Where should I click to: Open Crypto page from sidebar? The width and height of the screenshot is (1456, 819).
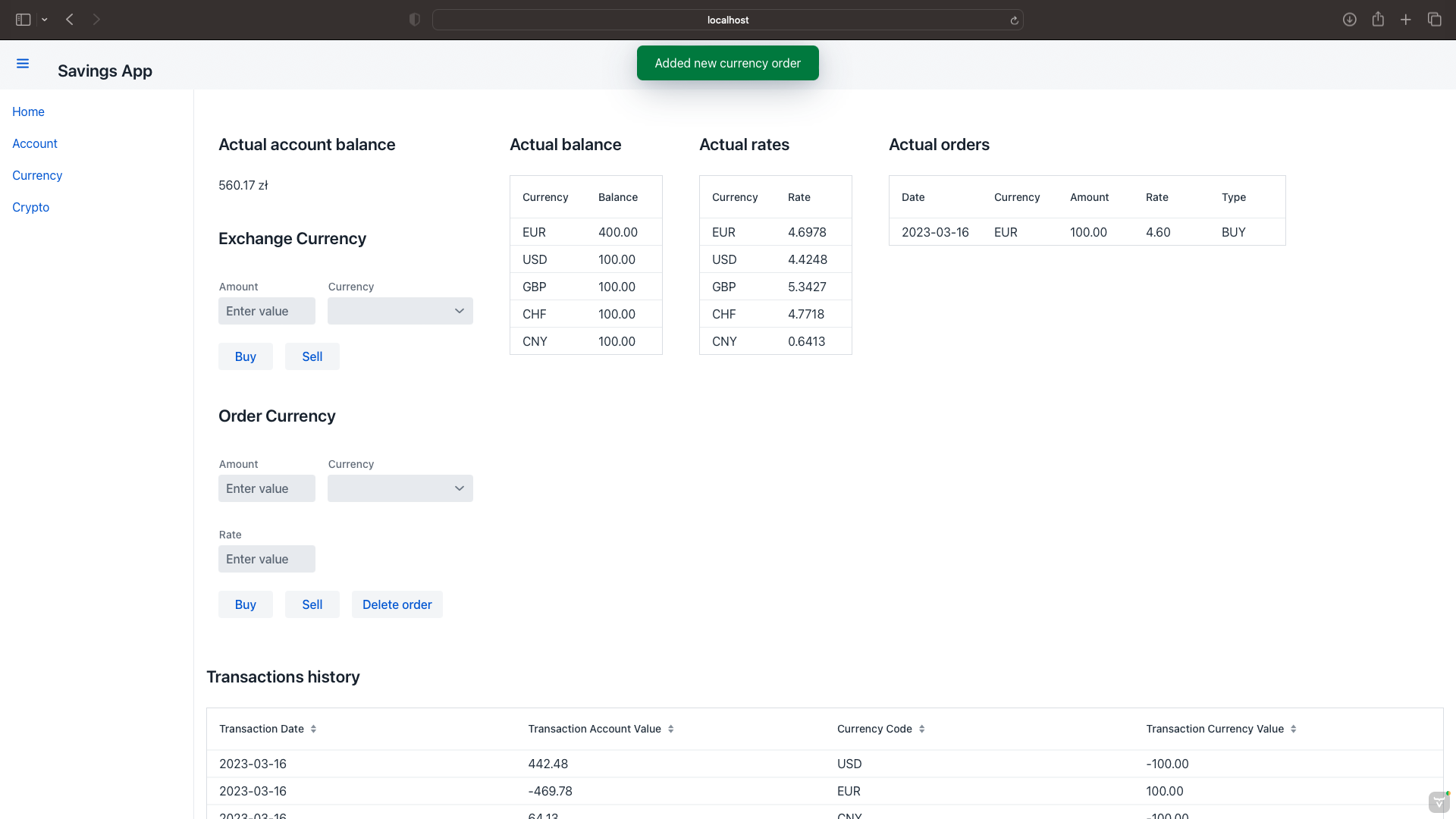coord(30,207)
